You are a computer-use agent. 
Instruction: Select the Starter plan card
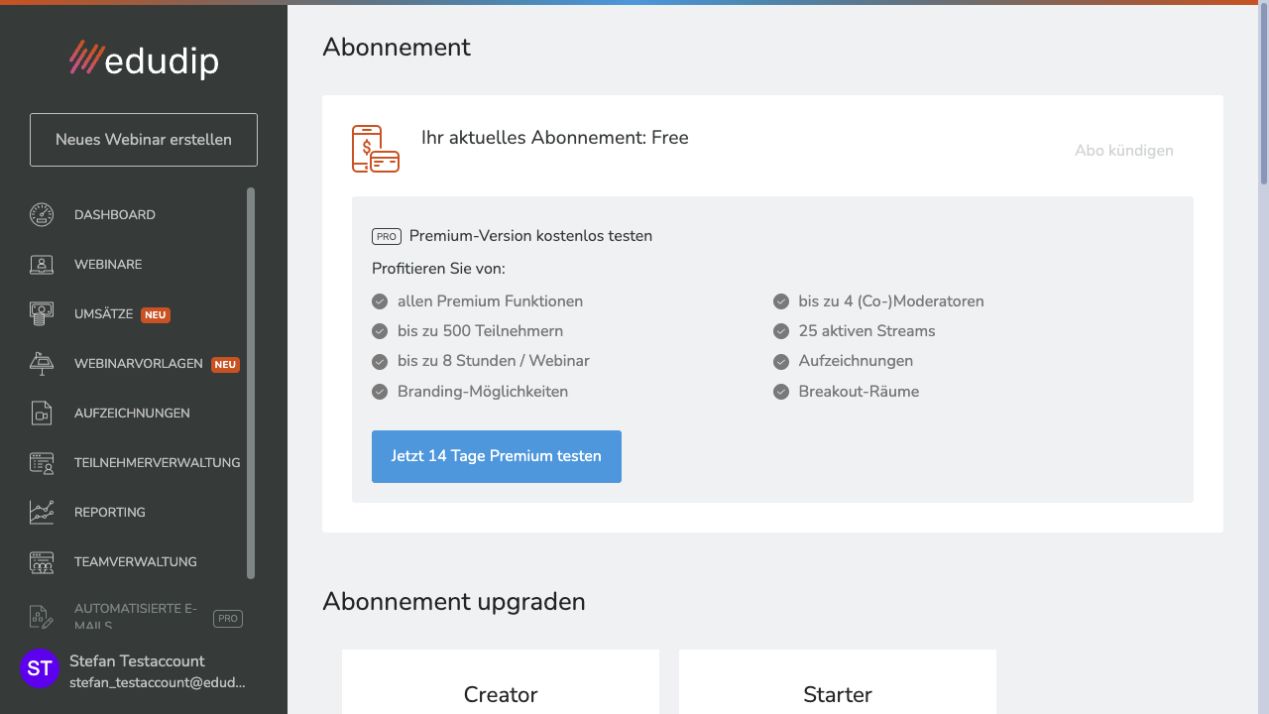(x=837, y=682)
